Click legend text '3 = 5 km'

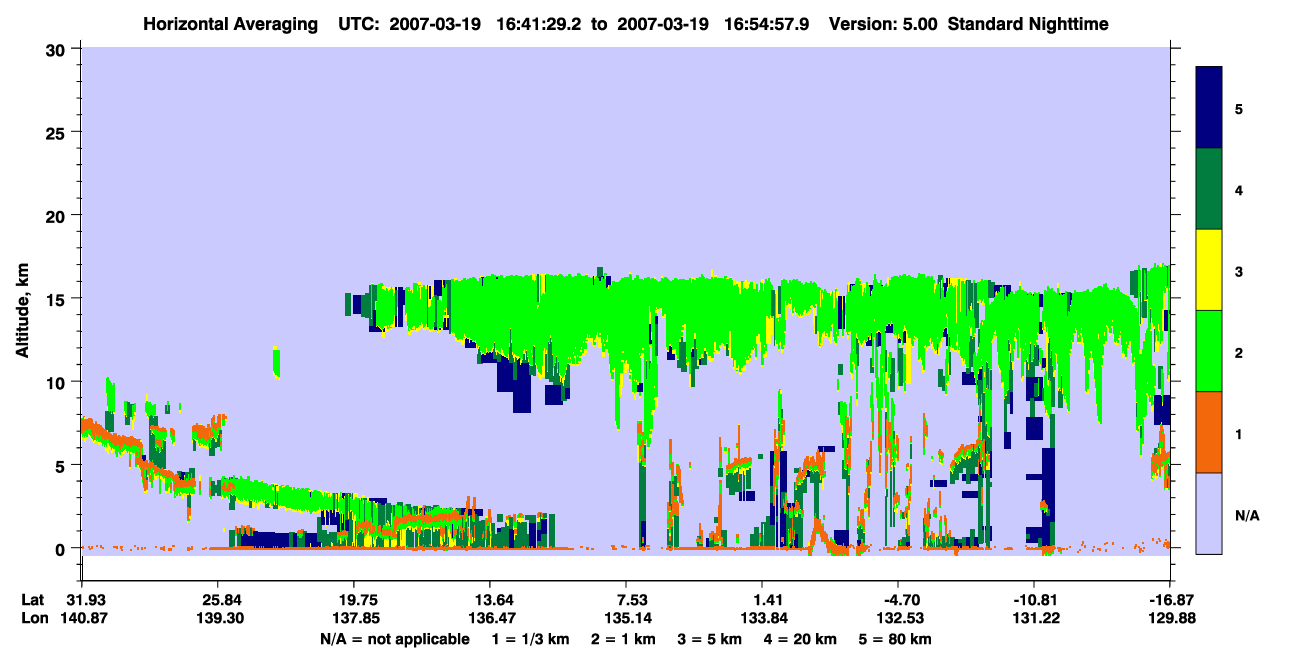(711, 640)
